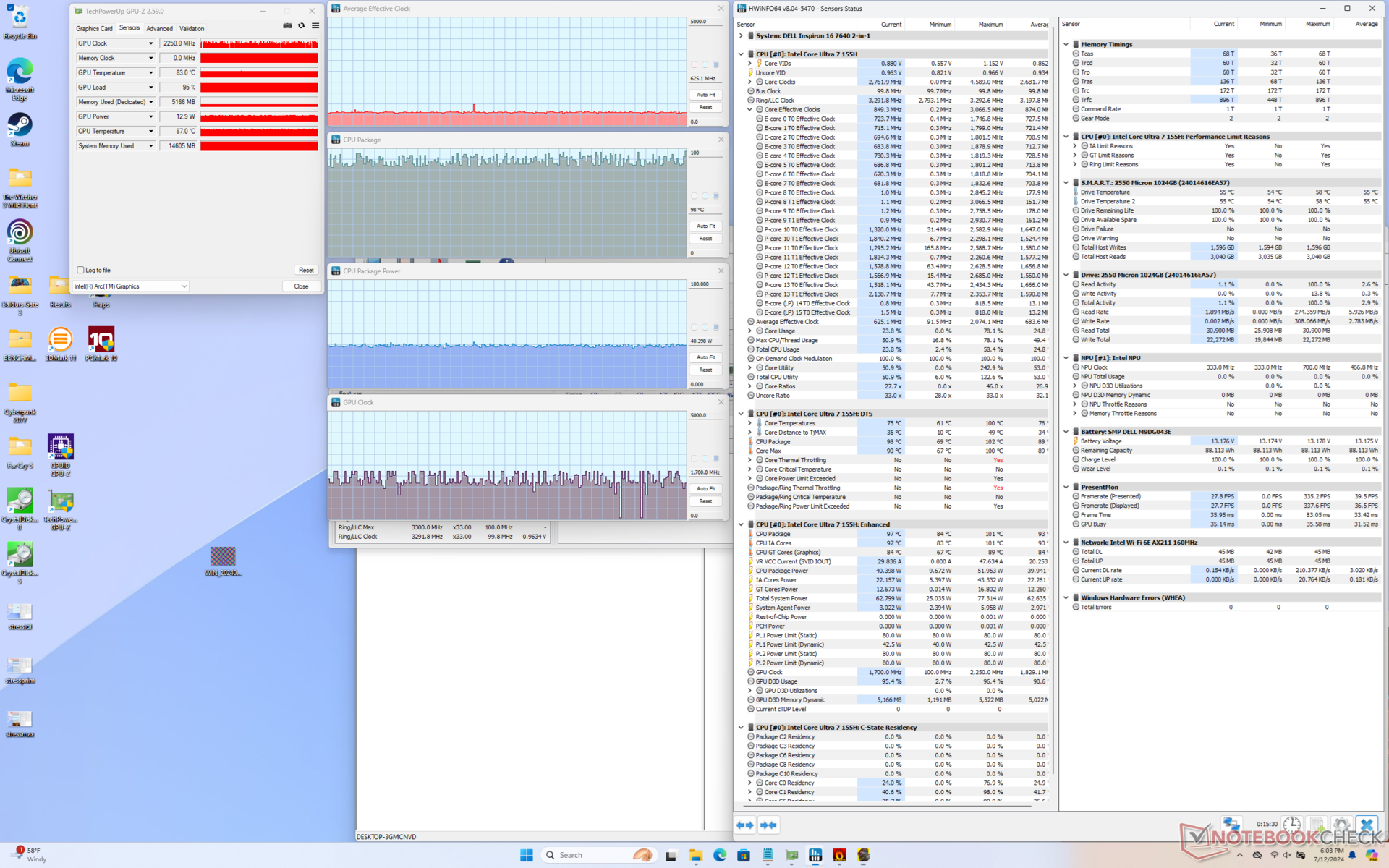Click the GPU-Z Reset button

(306, 270)
